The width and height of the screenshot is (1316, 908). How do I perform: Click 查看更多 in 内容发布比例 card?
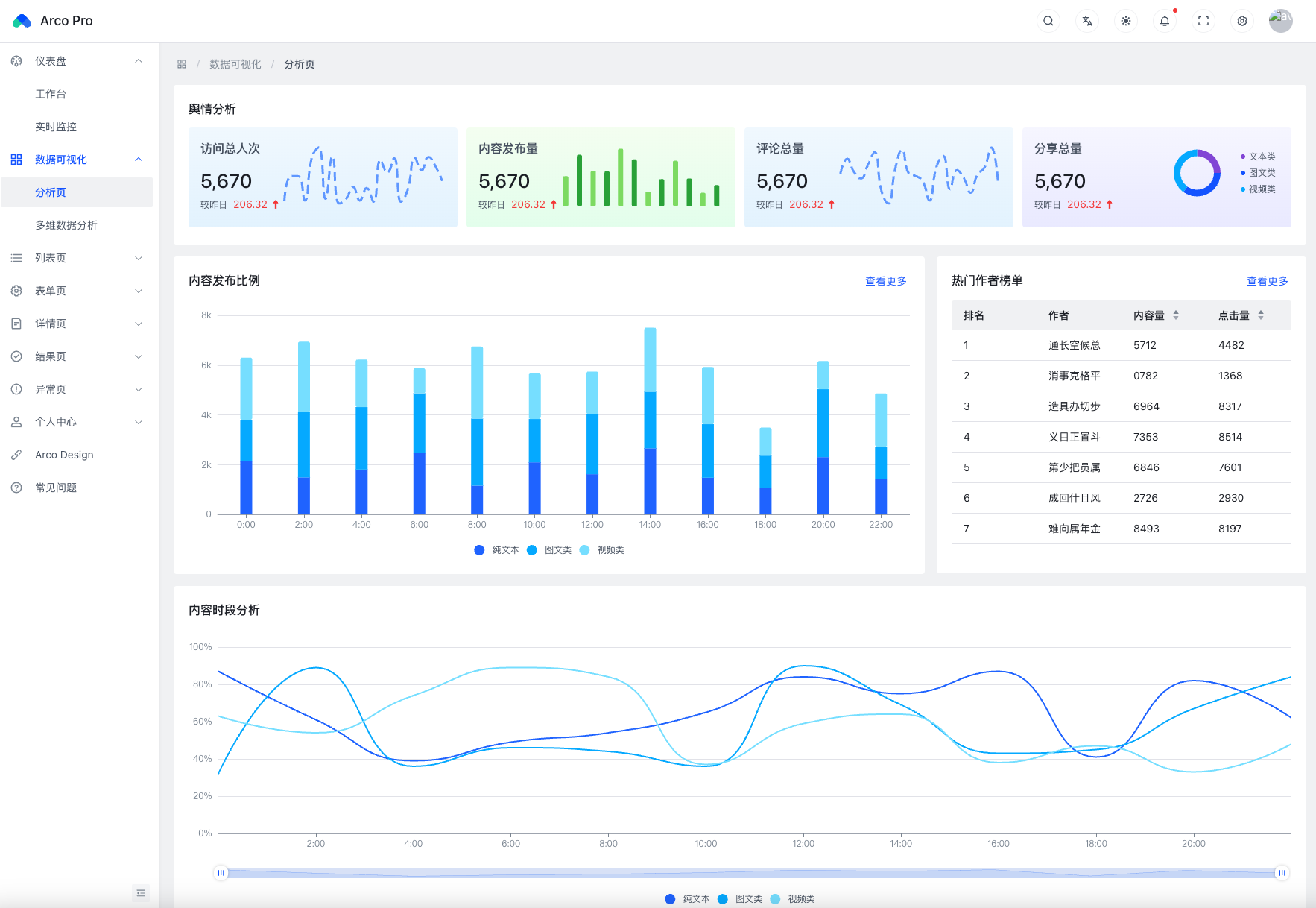[886, 281]
